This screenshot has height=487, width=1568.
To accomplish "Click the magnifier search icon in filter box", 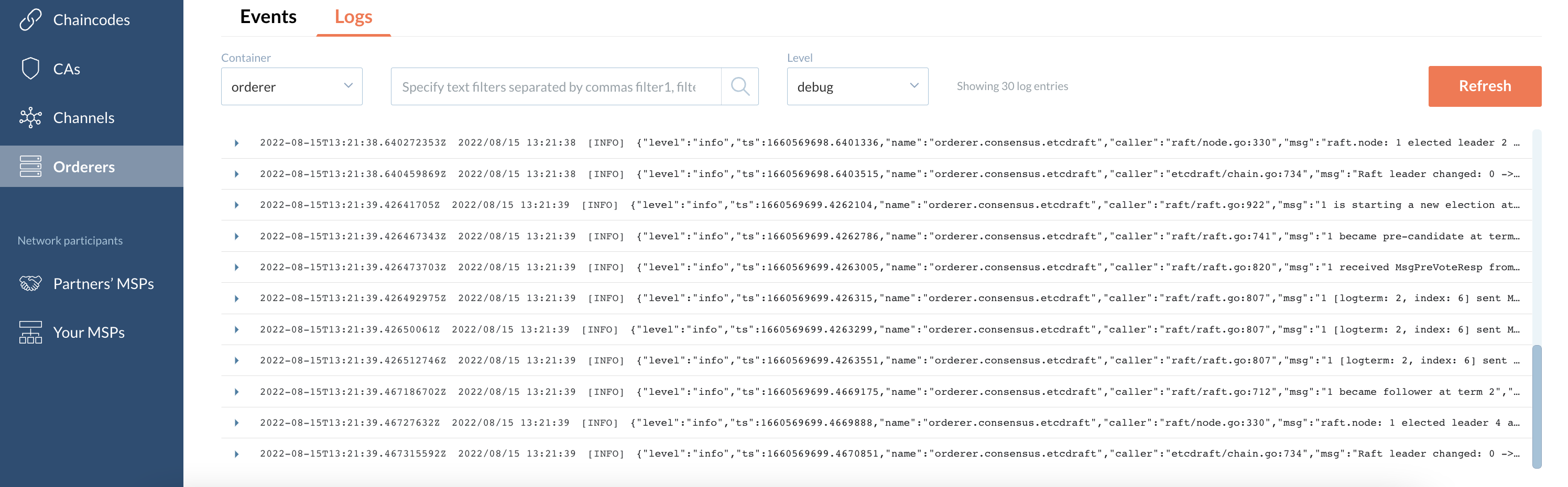I will [x=739, y=86].
